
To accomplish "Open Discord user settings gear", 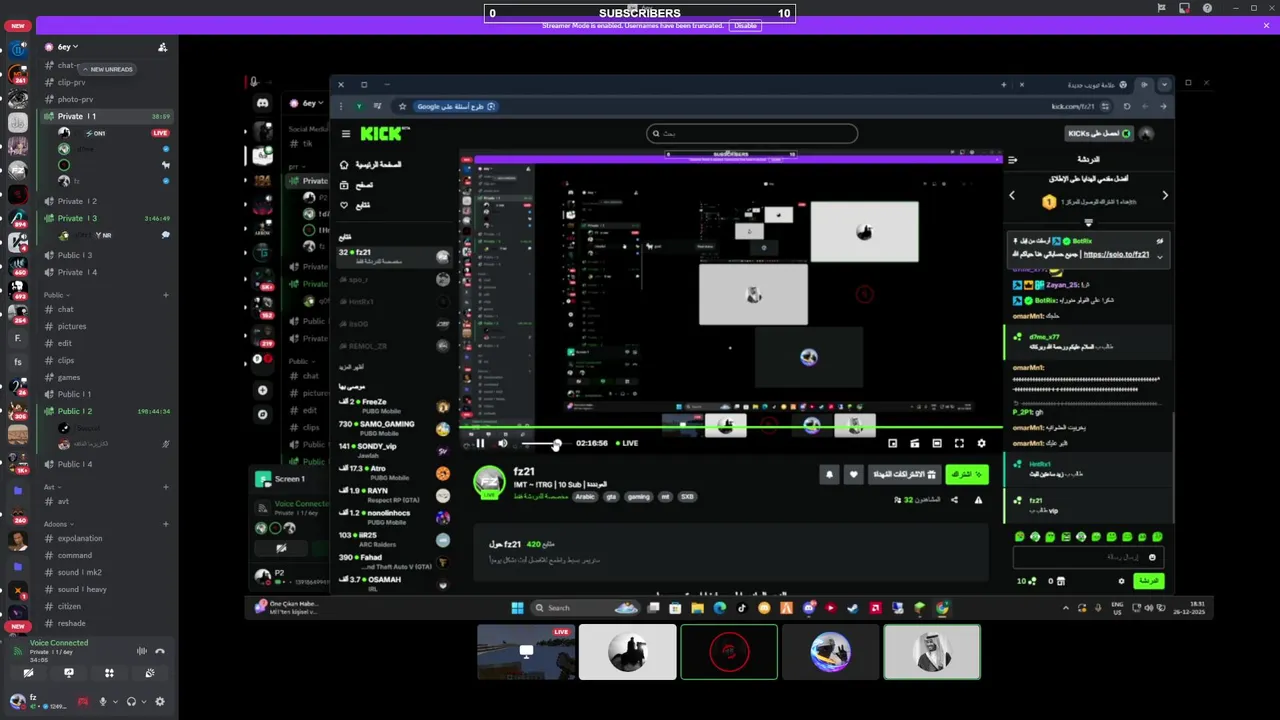I will coord(159,702).
